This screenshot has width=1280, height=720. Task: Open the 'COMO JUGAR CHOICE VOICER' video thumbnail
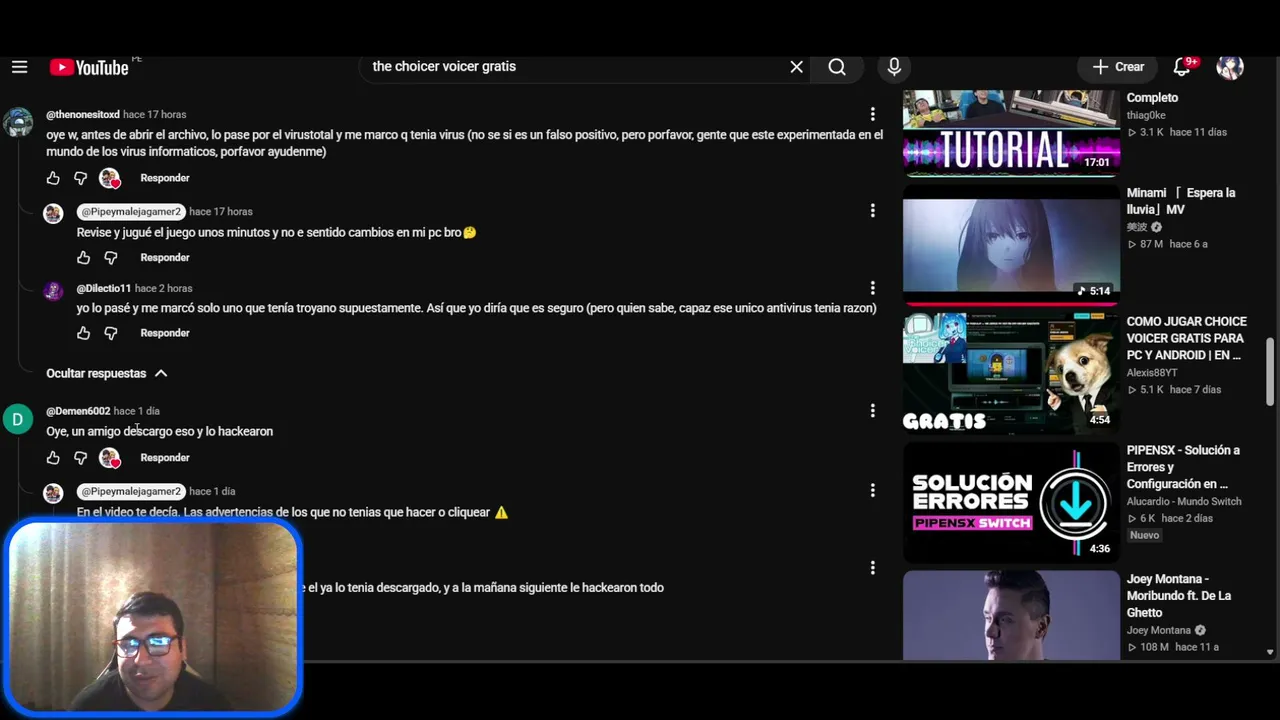[1011, 373]
